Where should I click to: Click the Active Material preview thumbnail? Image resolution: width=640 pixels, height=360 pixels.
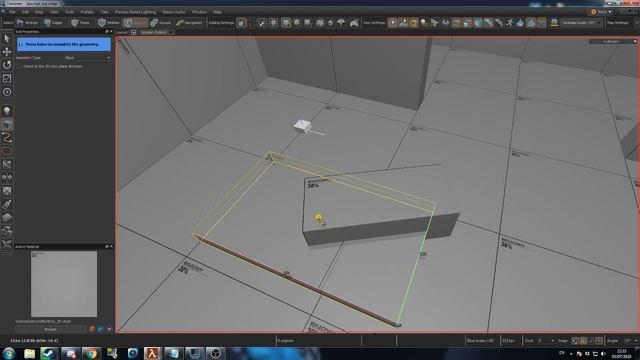click(x=64, y=284)
